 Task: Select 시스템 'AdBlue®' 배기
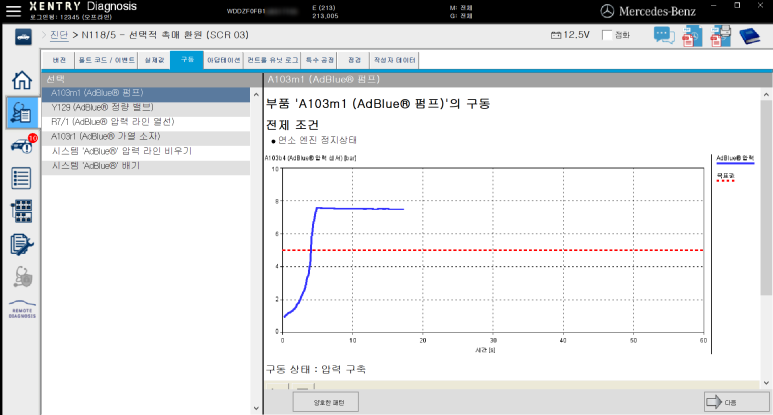coord(146,166)
